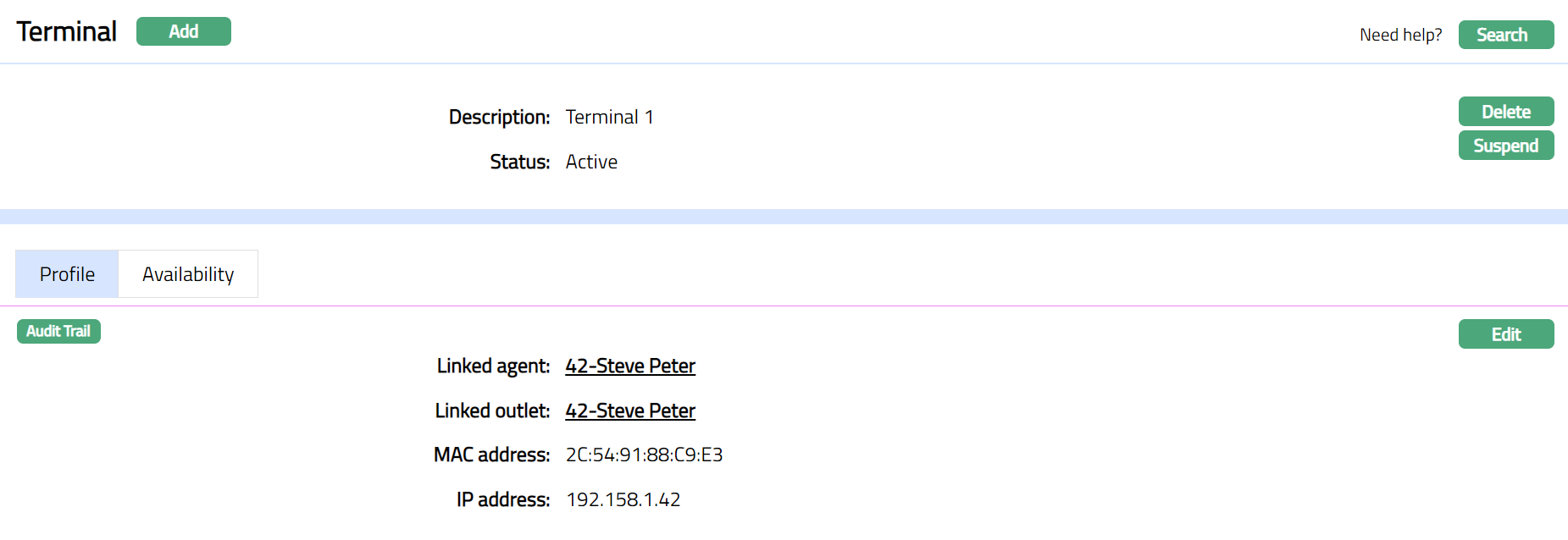Delete this terminal
The image size is (1568, 540).
pyautogui.click(x=1505, y=112)
